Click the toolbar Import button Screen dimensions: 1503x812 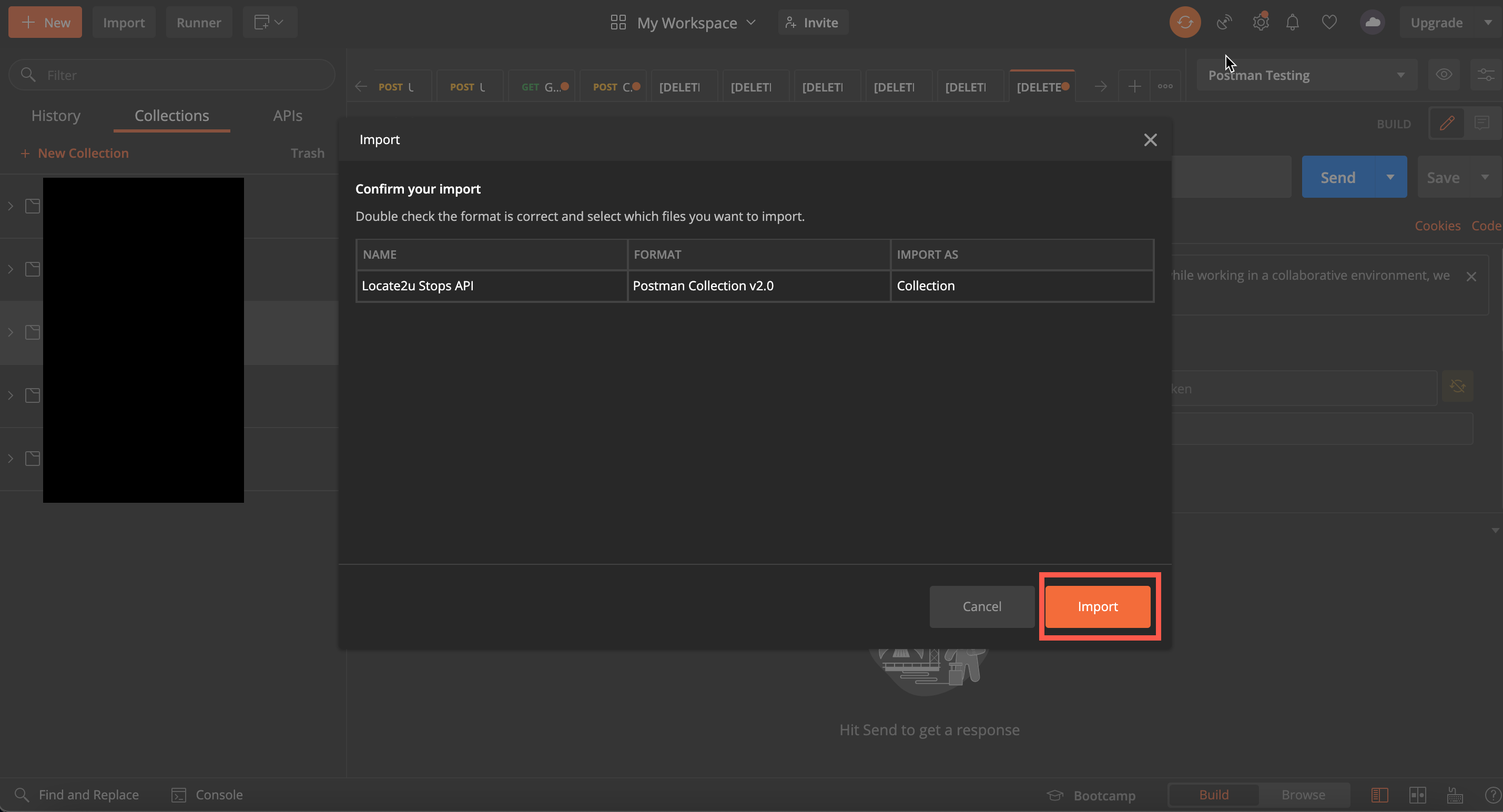tap(124, 22)
